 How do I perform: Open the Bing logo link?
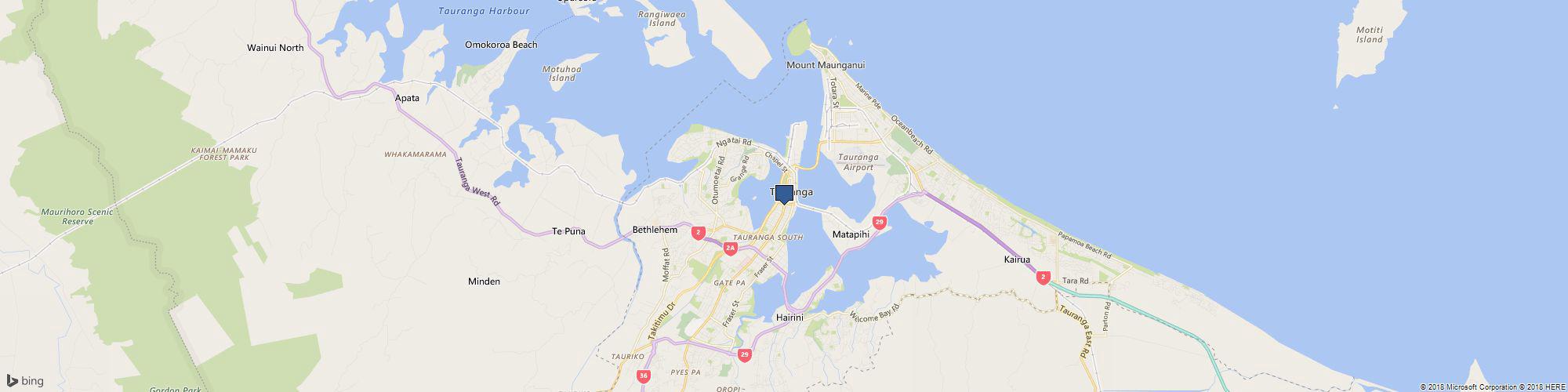pos(25,381)
